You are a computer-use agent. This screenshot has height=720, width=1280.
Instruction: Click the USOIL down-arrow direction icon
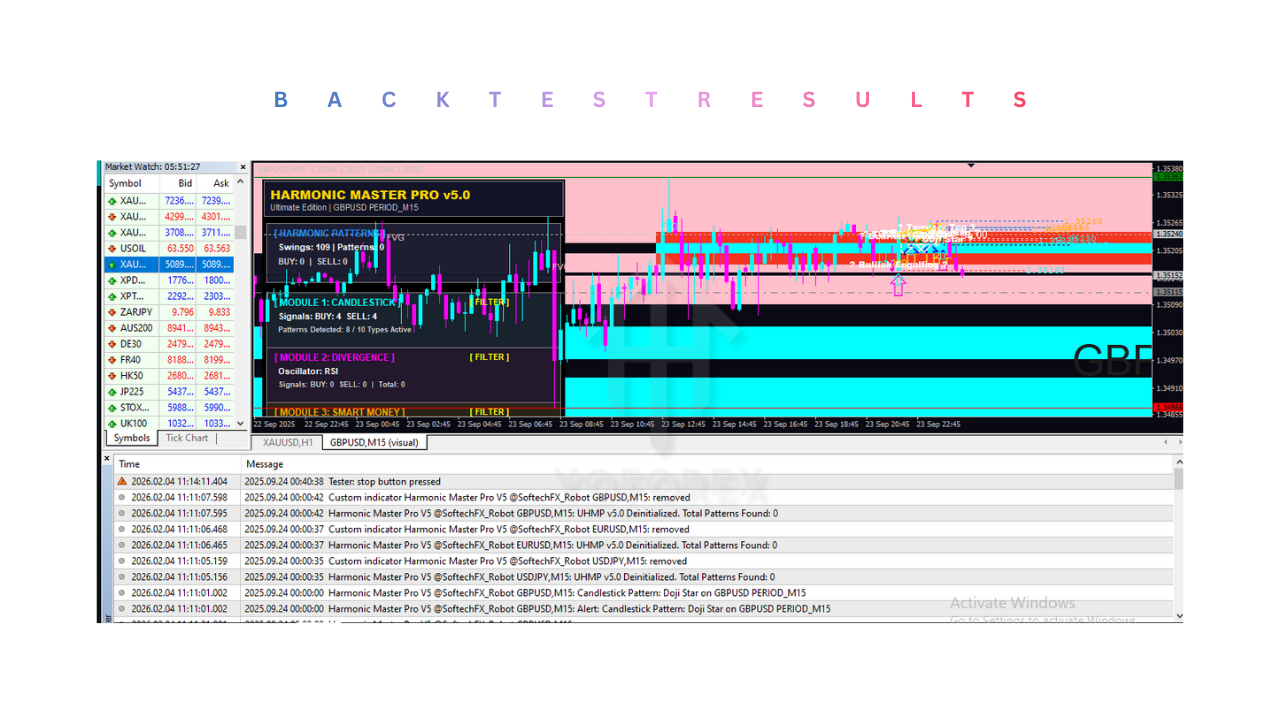[x=112, y=249]
